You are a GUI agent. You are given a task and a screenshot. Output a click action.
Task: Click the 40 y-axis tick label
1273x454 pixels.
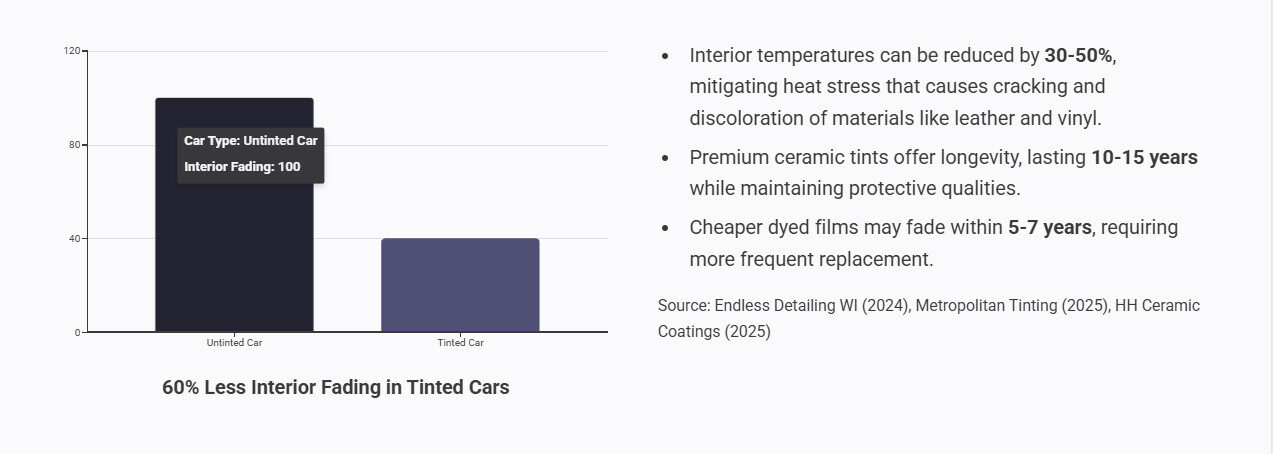click(74, 239)
